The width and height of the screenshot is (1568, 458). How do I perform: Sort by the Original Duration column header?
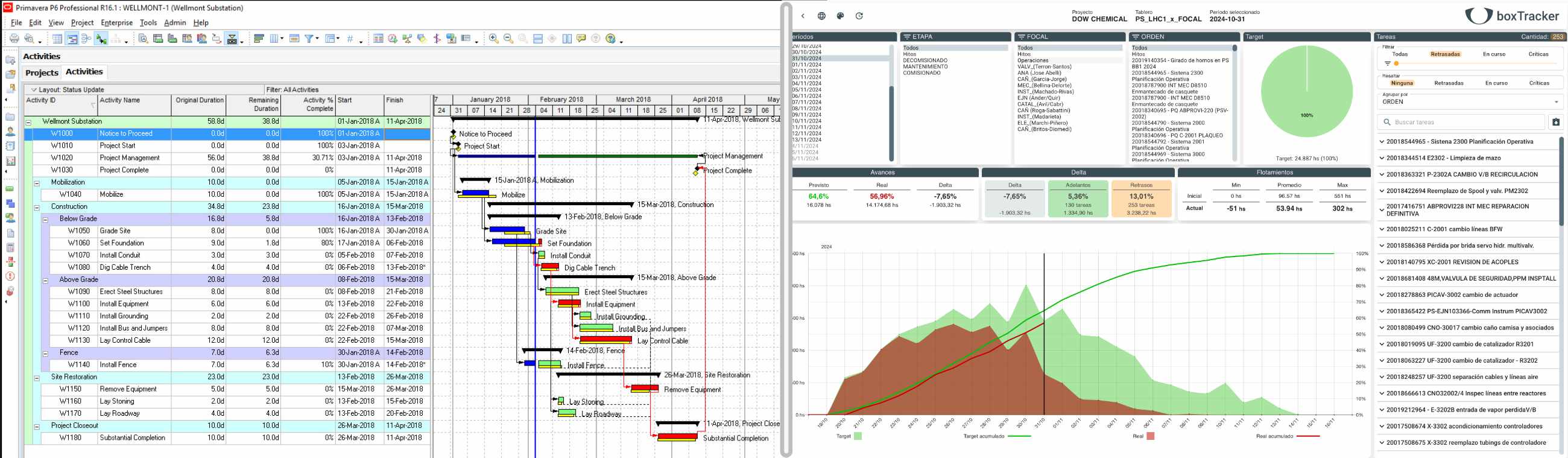[x=198, y=106]
